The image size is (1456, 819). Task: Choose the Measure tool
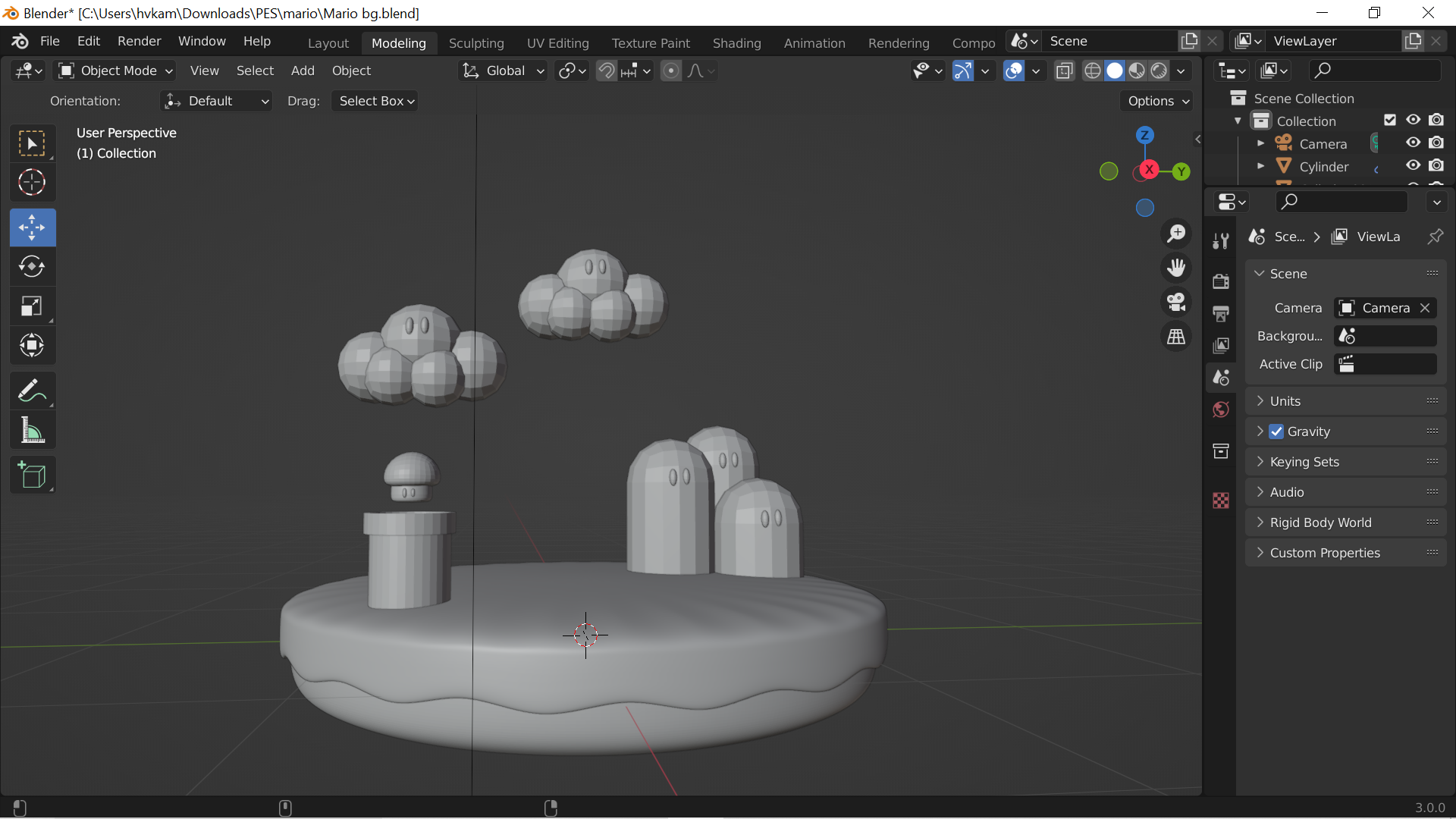tap(32, 431)
